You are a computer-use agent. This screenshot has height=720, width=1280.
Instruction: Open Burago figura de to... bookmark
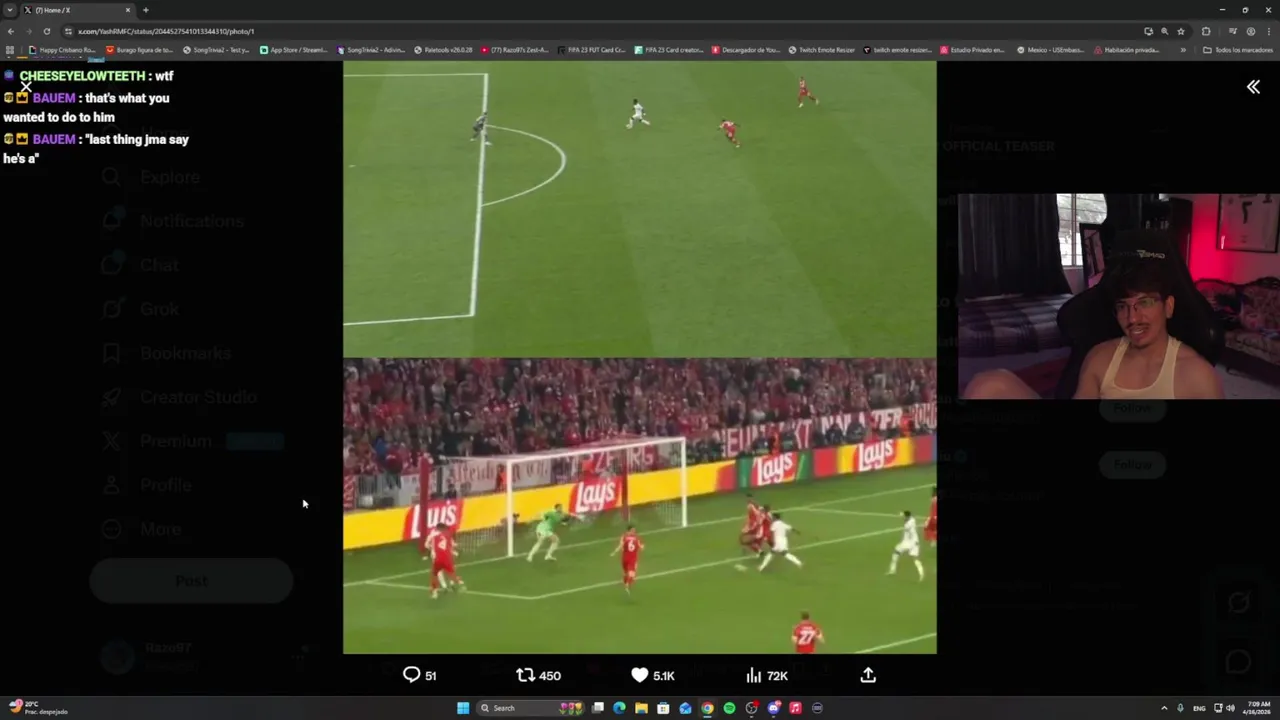click(x=140, y=50)
